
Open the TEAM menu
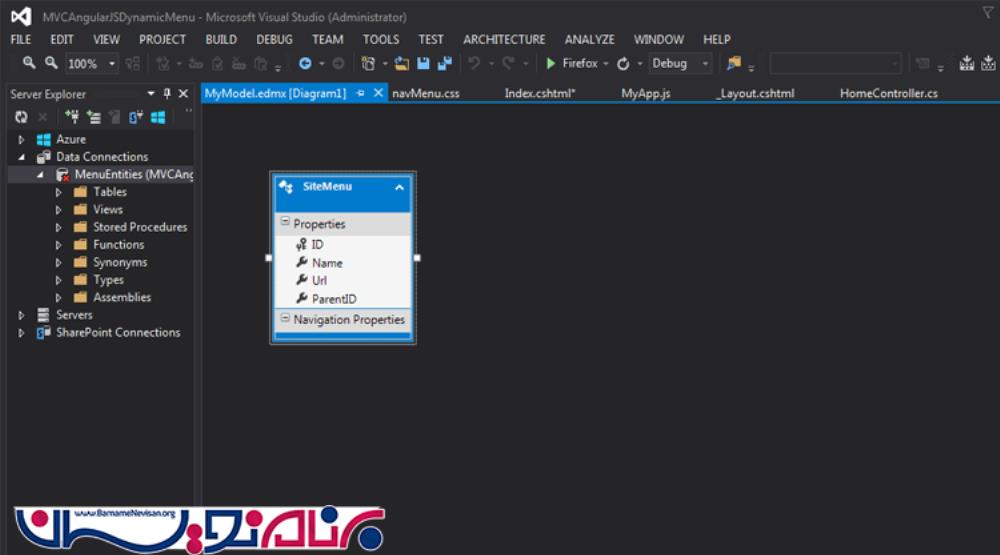328,40
